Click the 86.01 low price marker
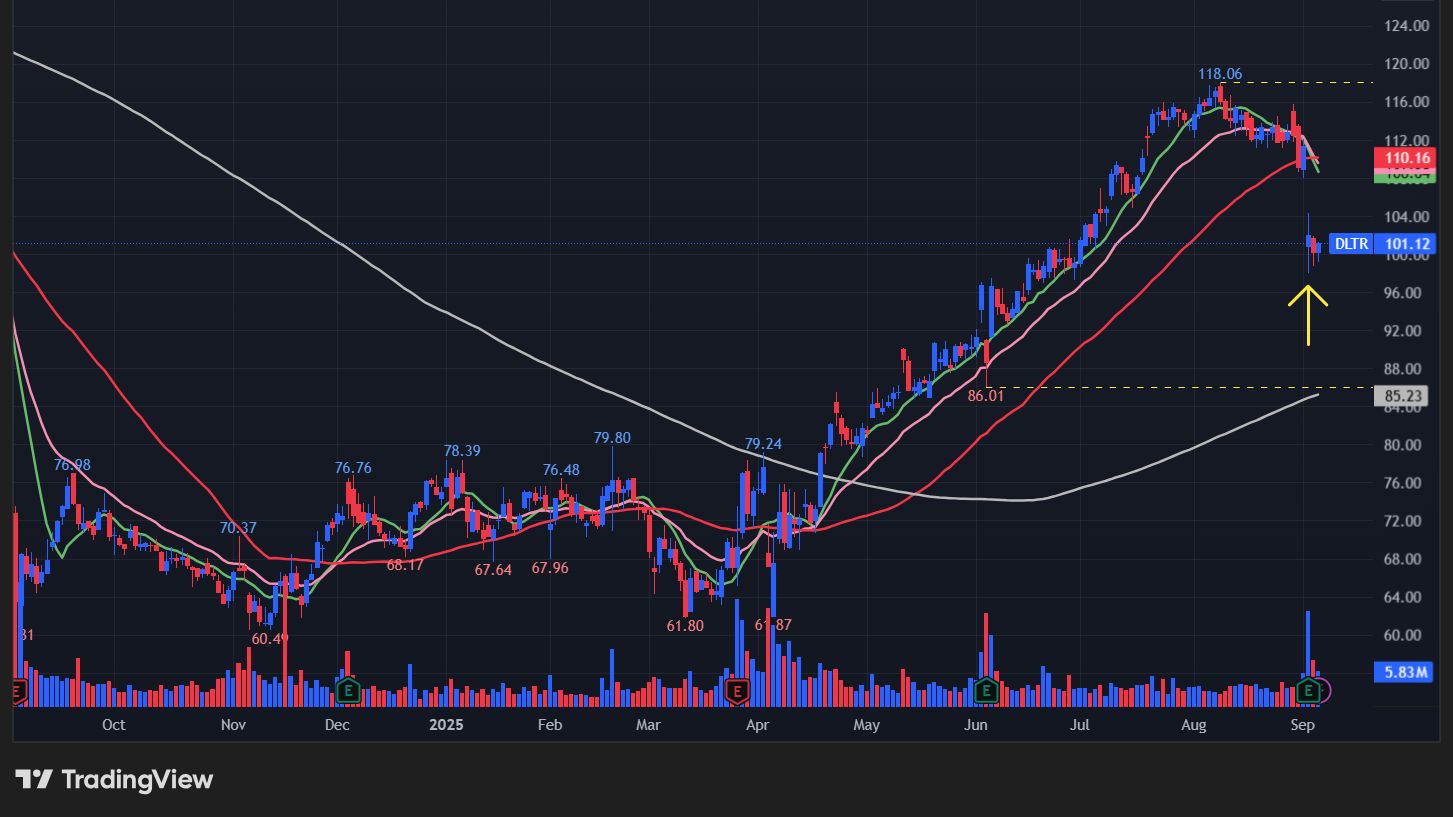 (988, 396)
